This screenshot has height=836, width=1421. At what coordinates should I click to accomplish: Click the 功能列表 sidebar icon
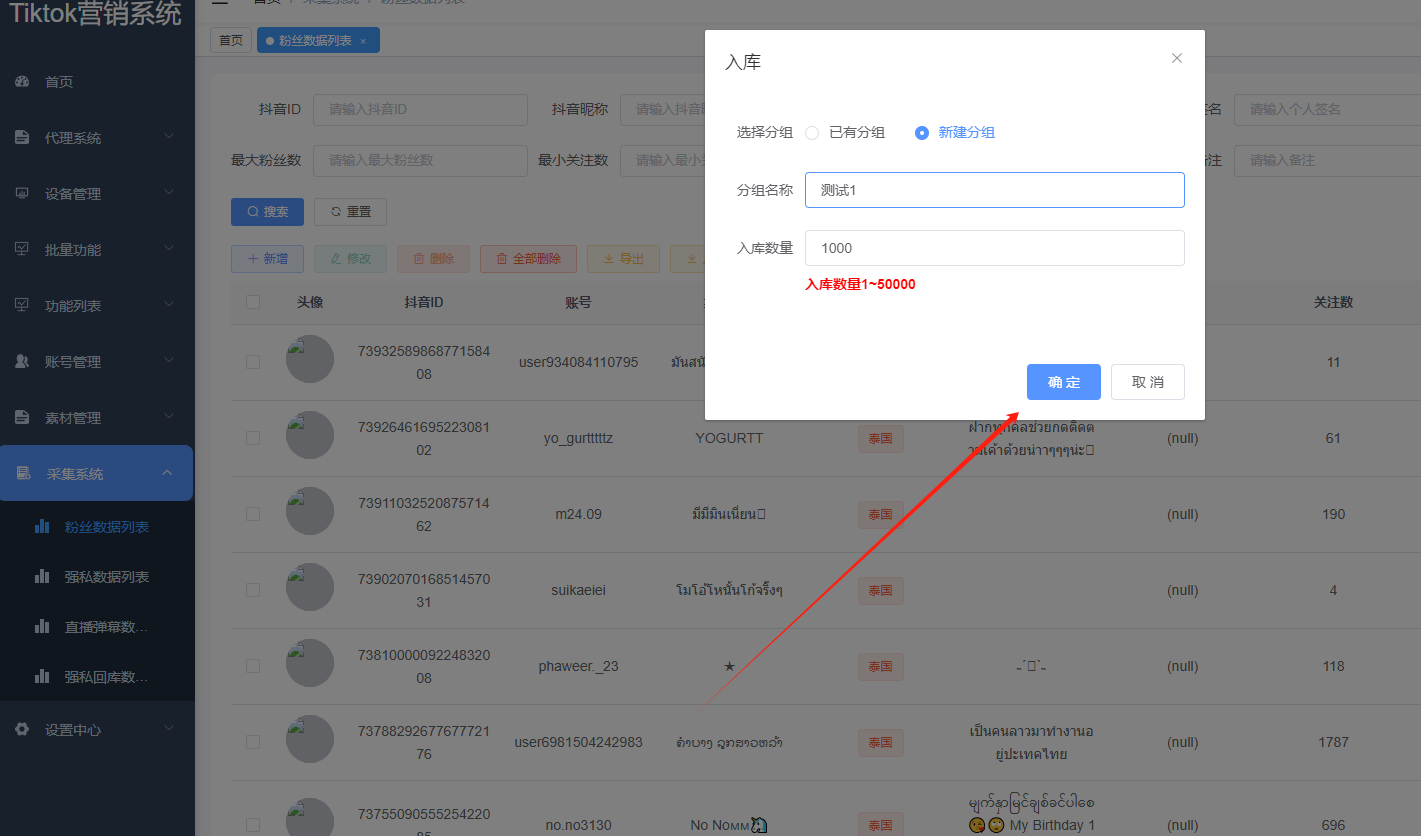[x=22, y=306]
